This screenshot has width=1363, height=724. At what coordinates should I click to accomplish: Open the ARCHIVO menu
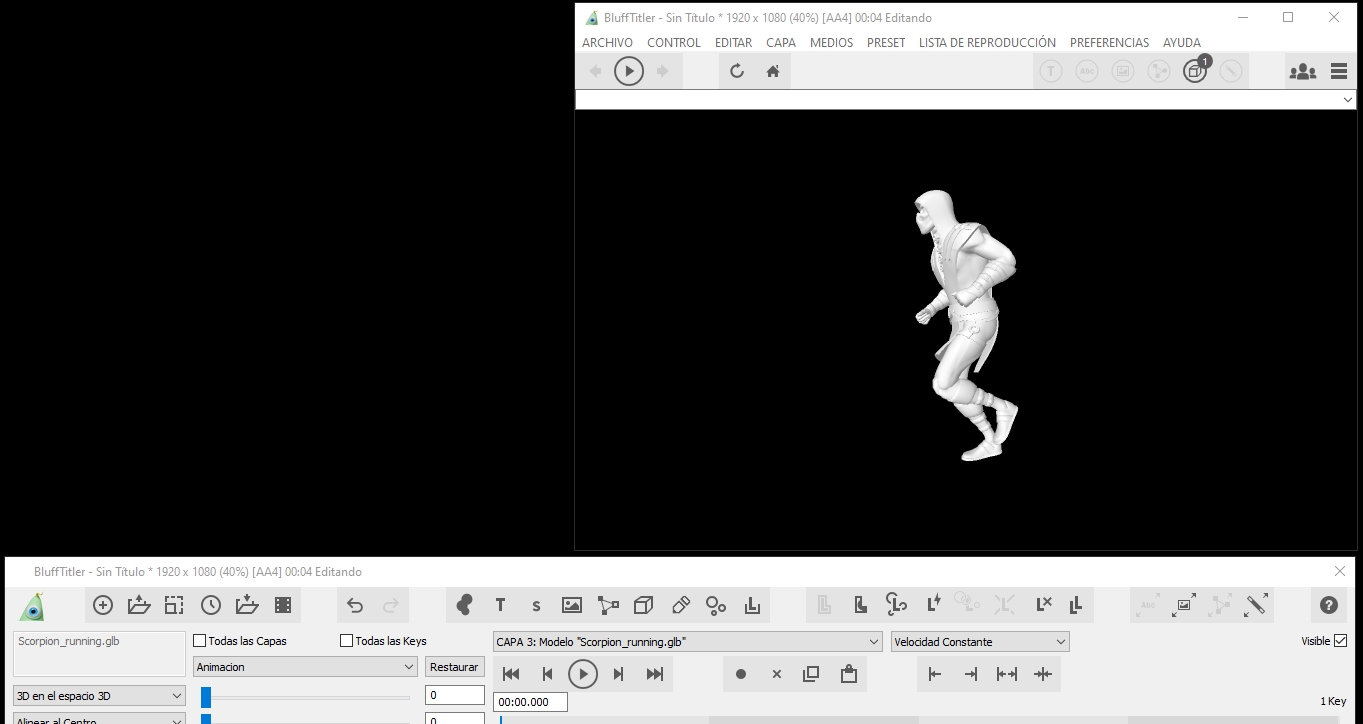[x=607, y=43]
